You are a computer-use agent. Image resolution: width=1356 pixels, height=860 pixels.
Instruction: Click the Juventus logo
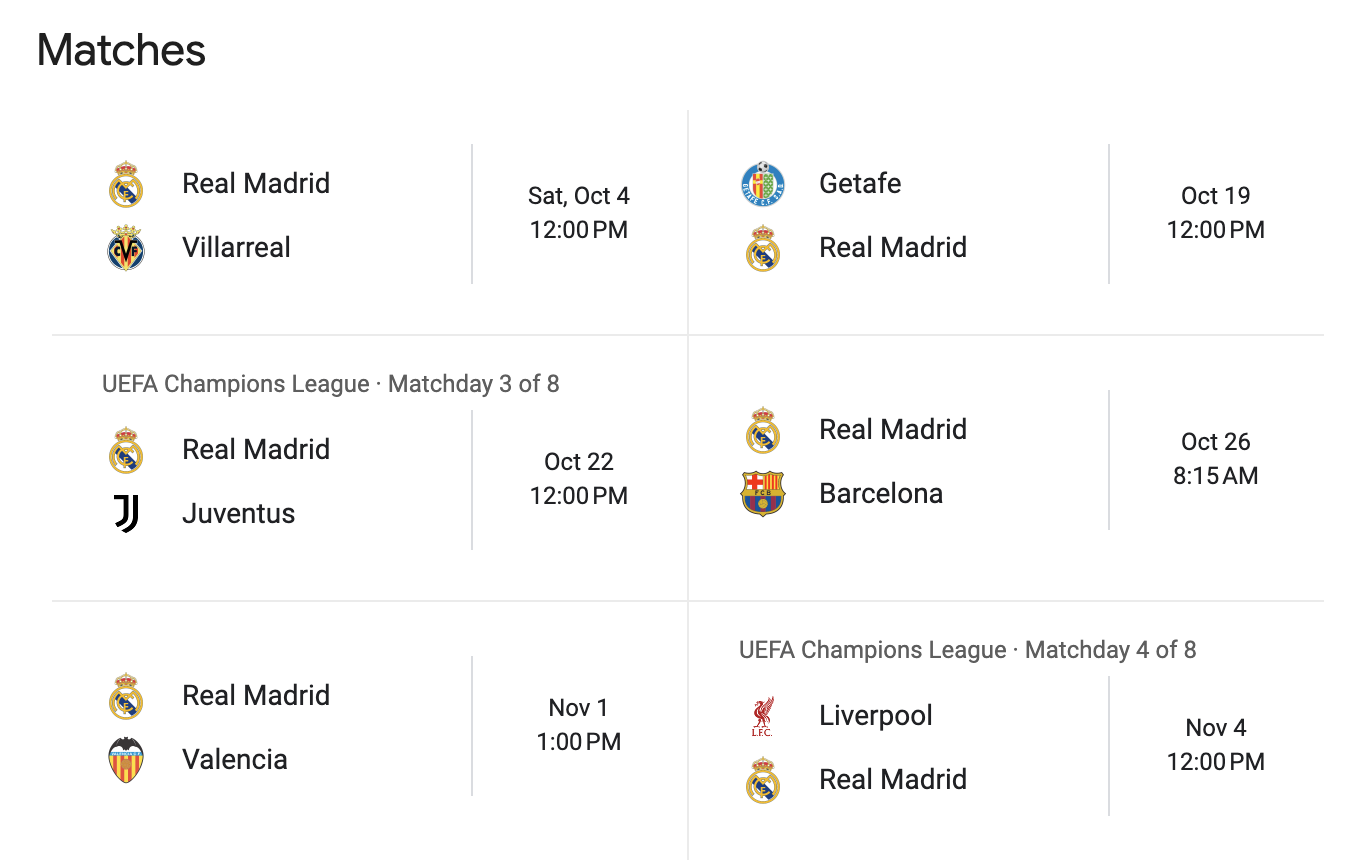tap(126, 514)
